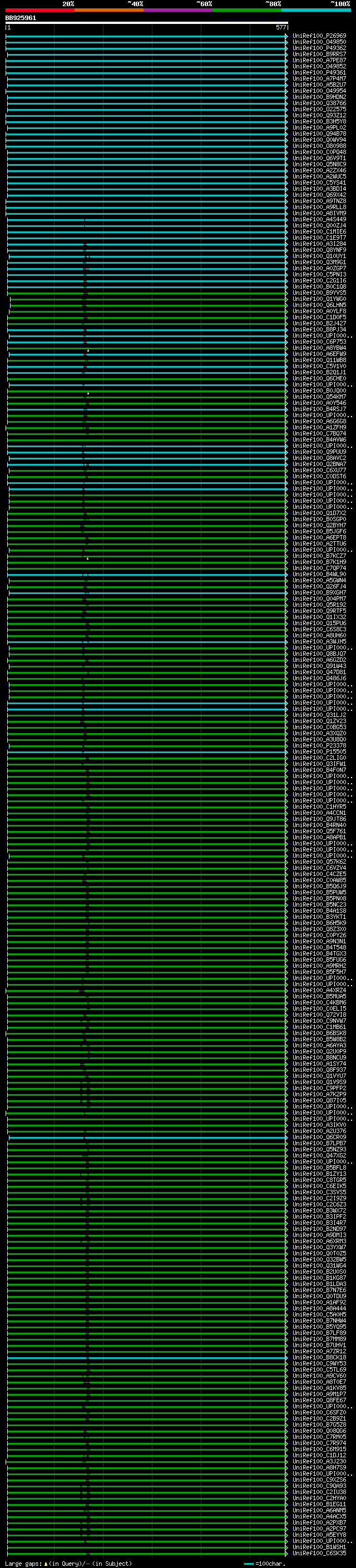The width and height of the screenshot is (356, 1568).
Task: Click hit UniRef100_O80988
Action: click(319, 146)
